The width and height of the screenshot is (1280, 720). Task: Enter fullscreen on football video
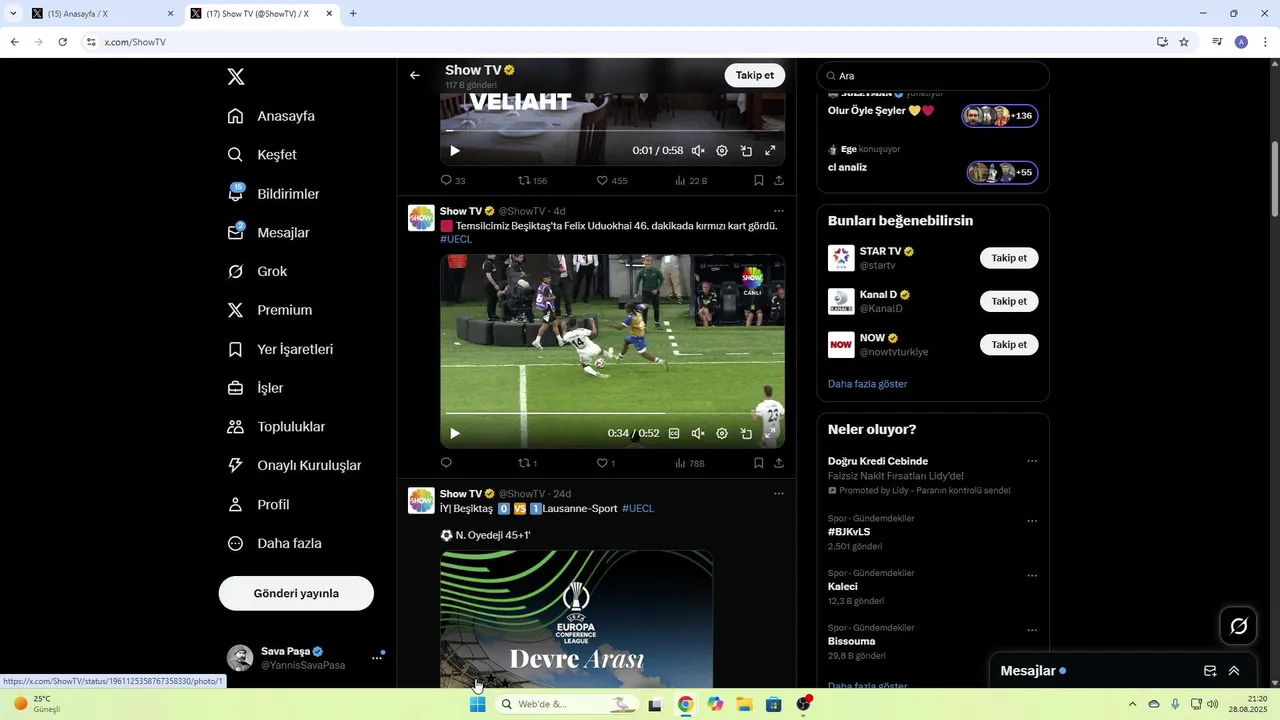coord(770,434)
